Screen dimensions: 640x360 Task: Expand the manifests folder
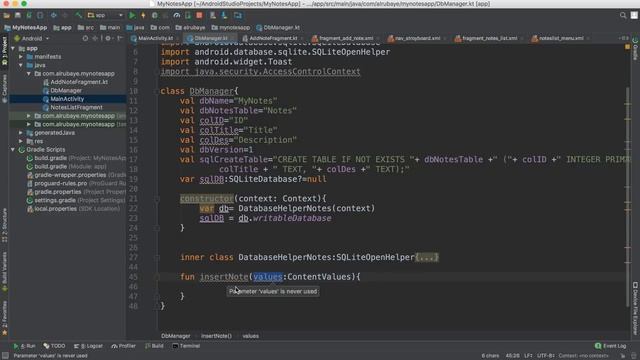tap(21, 57)
